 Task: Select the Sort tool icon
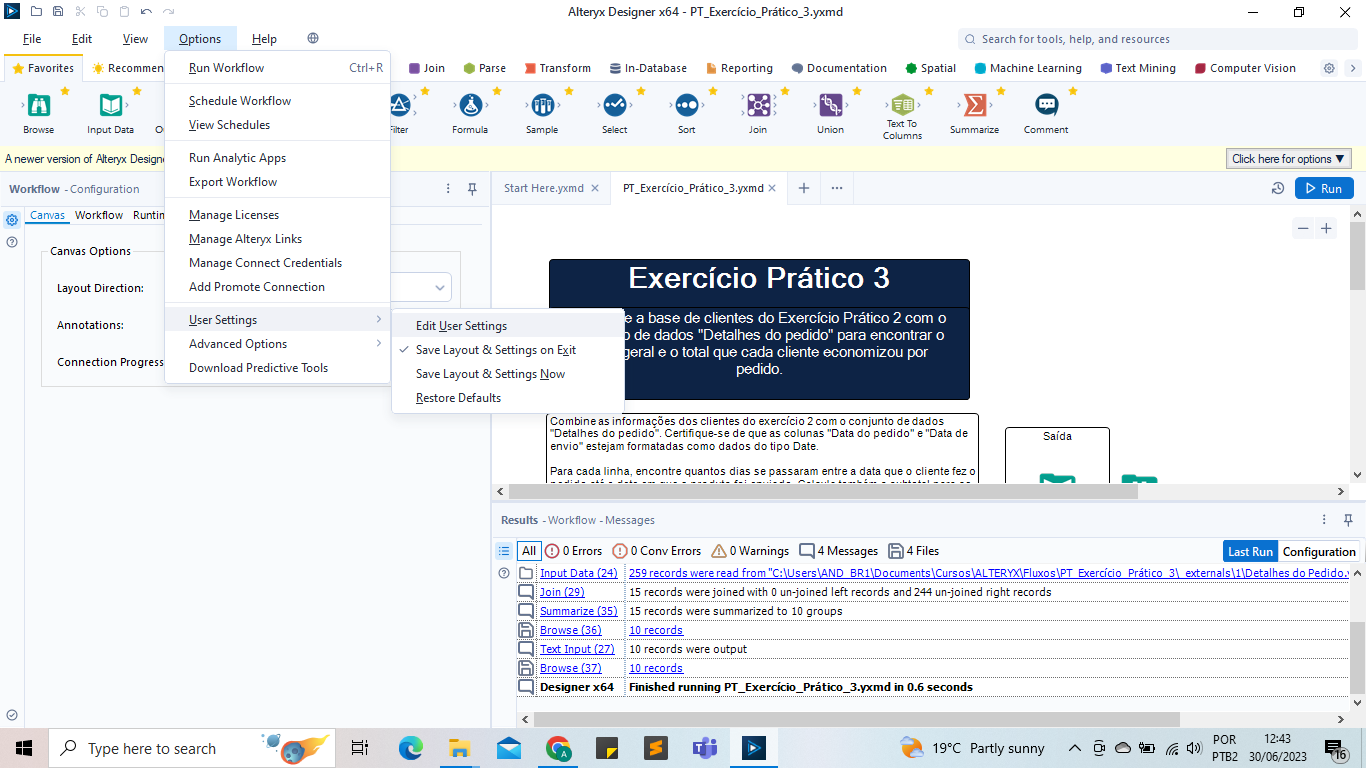pos(686,105)
